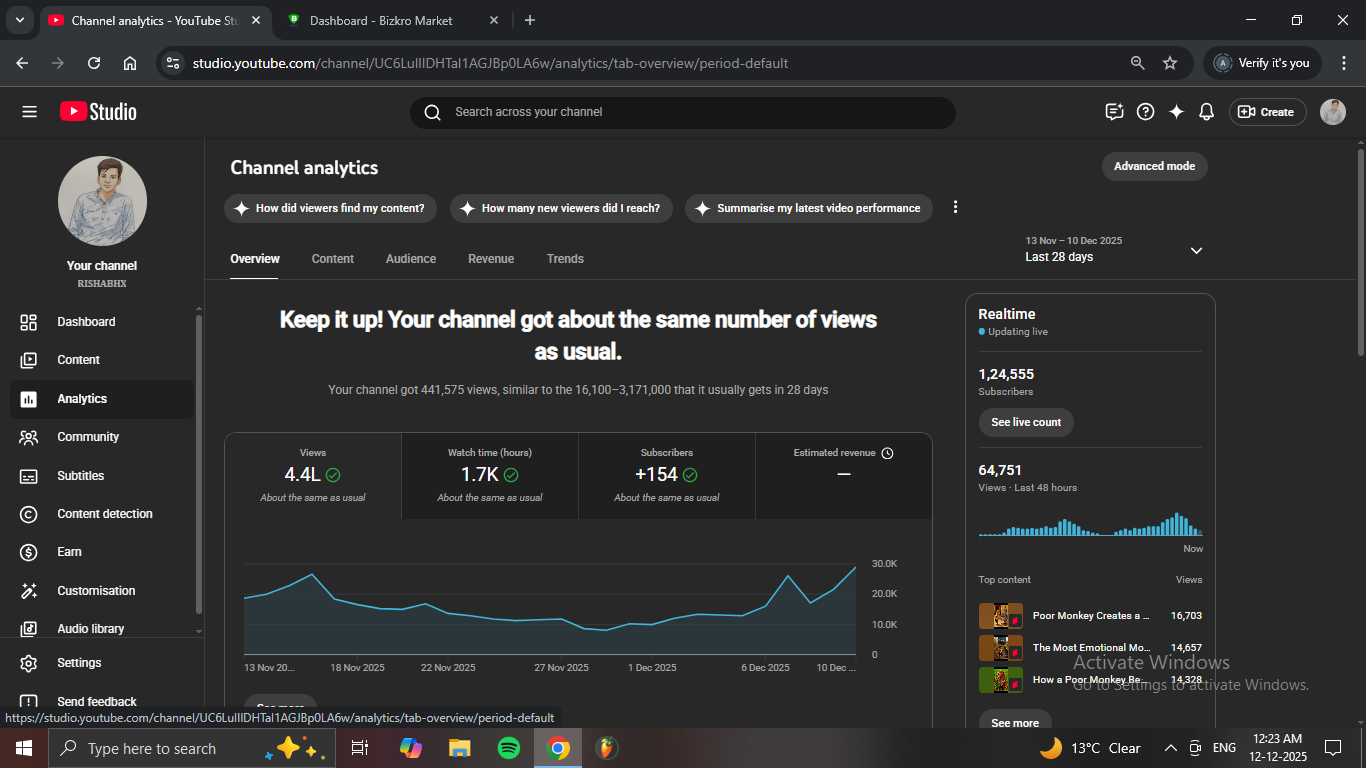Open Content detection in the sidebar
This screenshot has width=1366, height=768.
pyautogui.click(x=104, y=514)
